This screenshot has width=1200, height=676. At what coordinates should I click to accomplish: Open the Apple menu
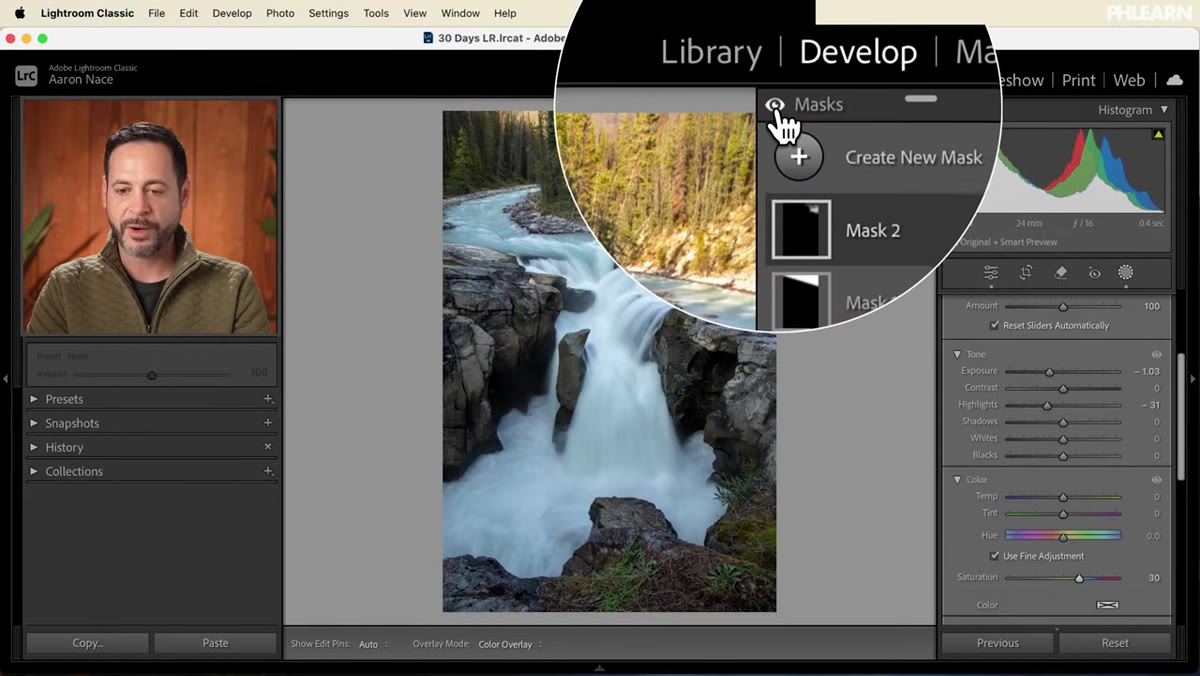[19, 13]
